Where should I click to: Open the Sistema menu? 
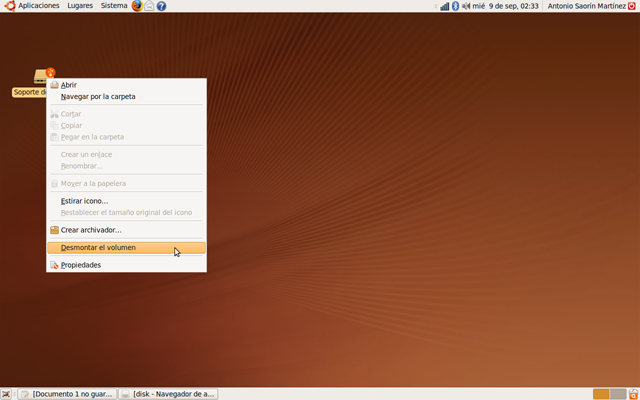click(114, 6)
